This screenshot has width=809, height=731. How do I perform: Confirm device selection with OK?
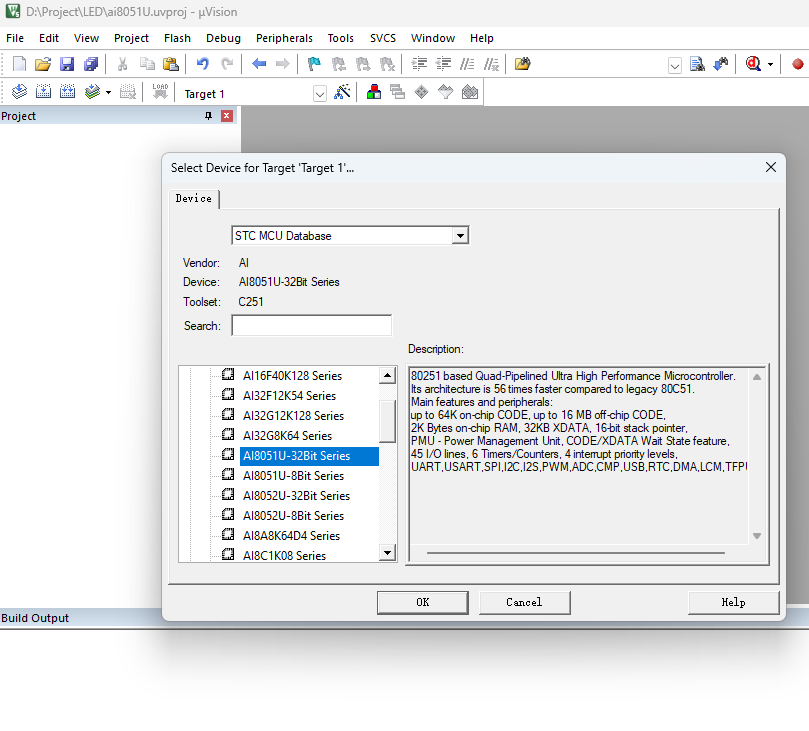click(x=423, y=603)
